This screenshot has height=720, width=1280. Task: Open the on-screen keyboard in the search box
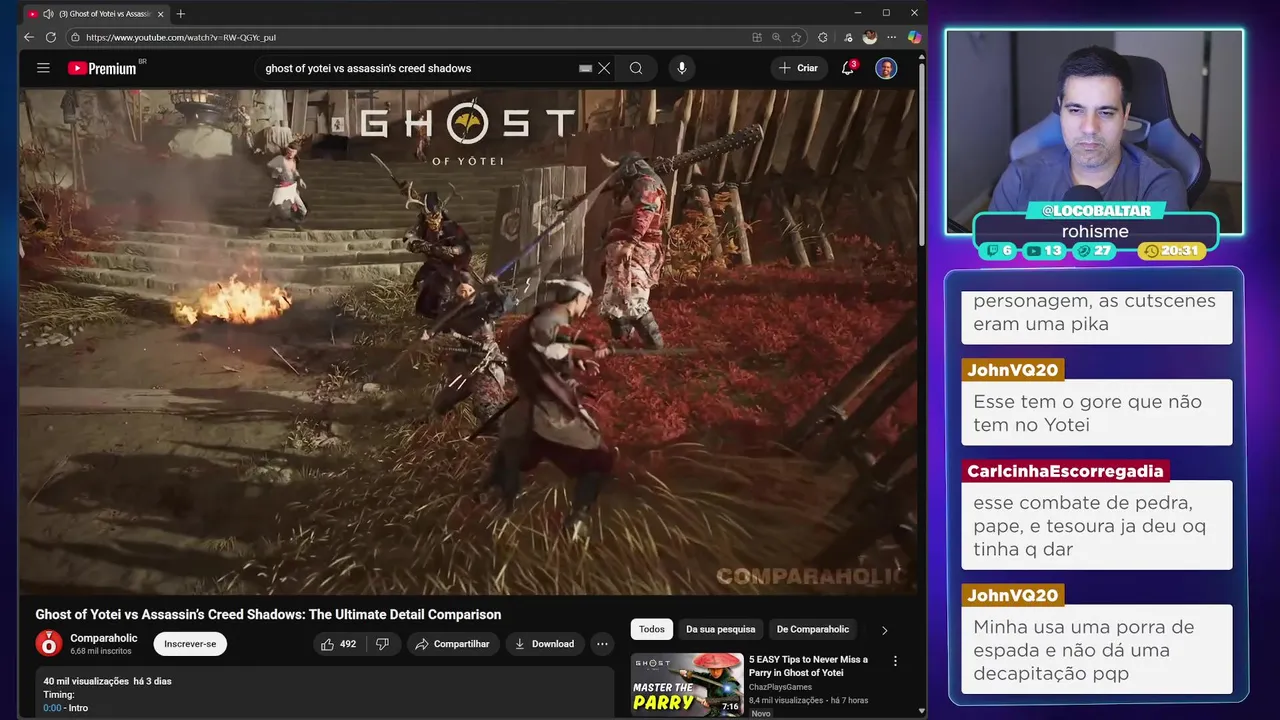coord(586,68)
